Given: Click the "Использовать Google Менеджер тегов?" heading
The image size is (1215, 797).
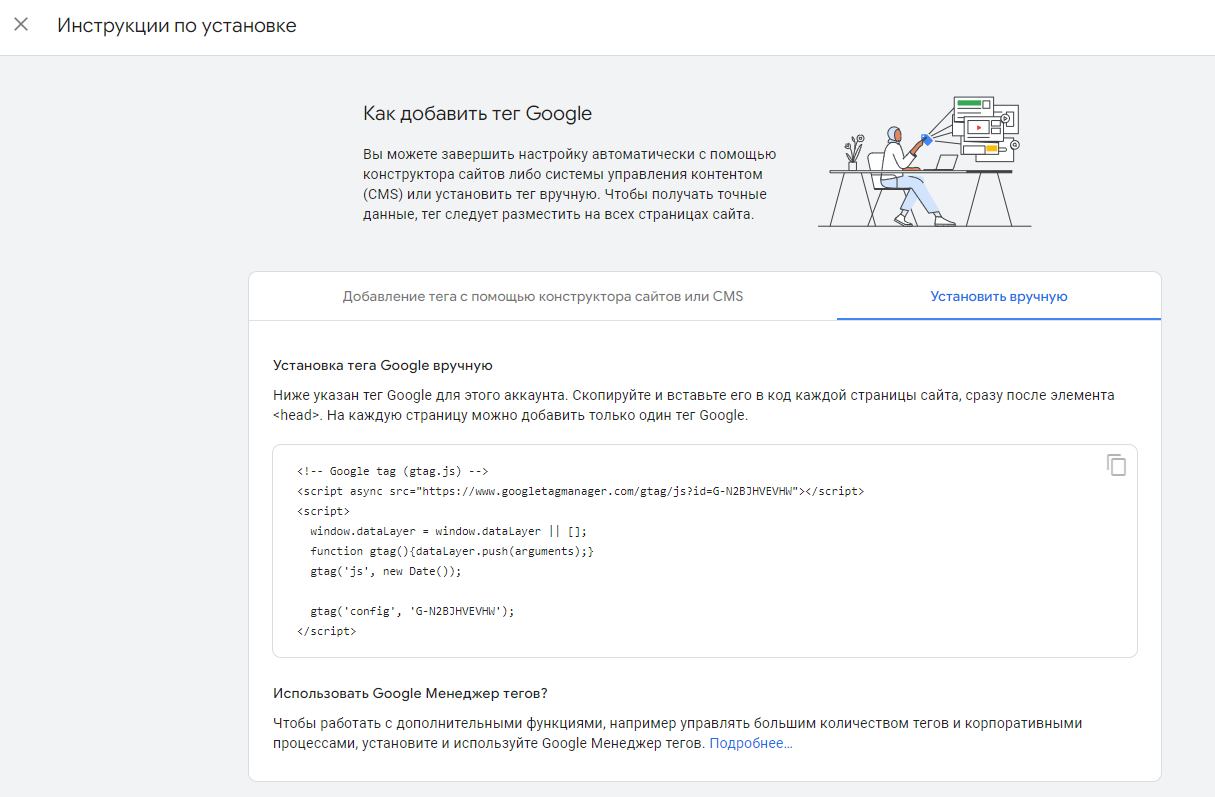Looking at the screenshot, I should pyautogui.click(x=411, y=693).
